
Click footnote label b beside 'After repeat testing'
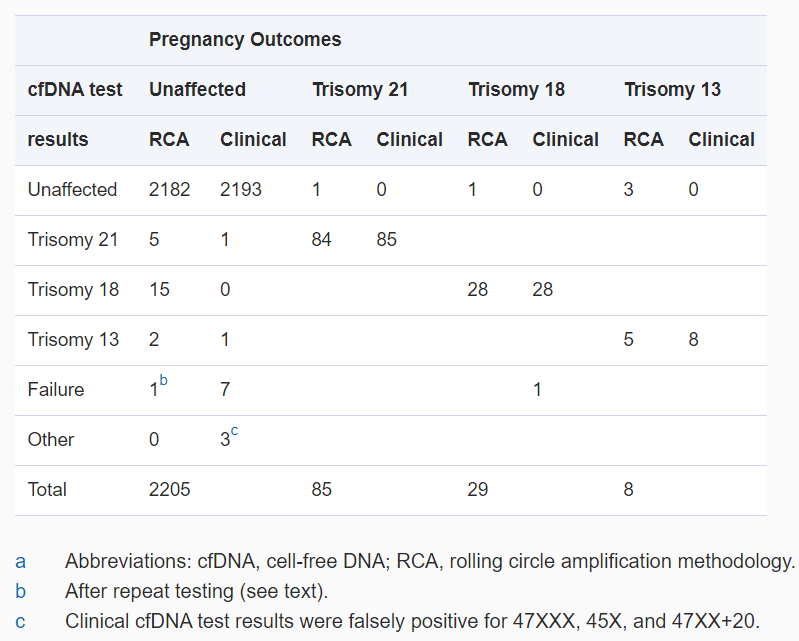21,590
